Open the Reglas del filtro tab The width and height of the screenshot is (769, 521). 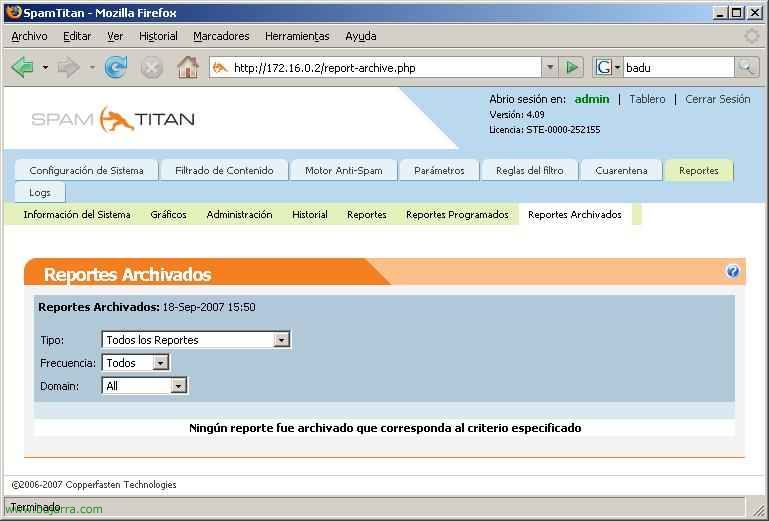tap(530, 170)
